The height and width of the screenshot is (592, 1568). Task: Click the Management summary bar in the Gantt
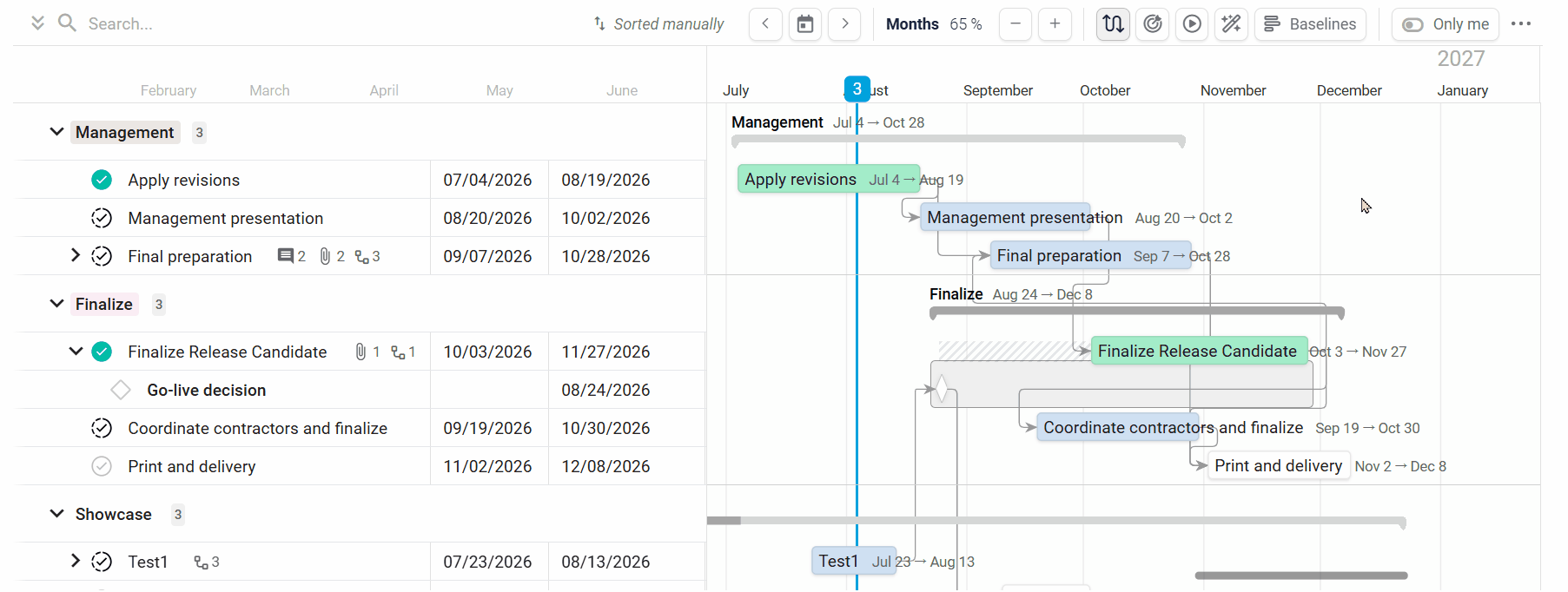pyautogui.click(x=958, y=139)
